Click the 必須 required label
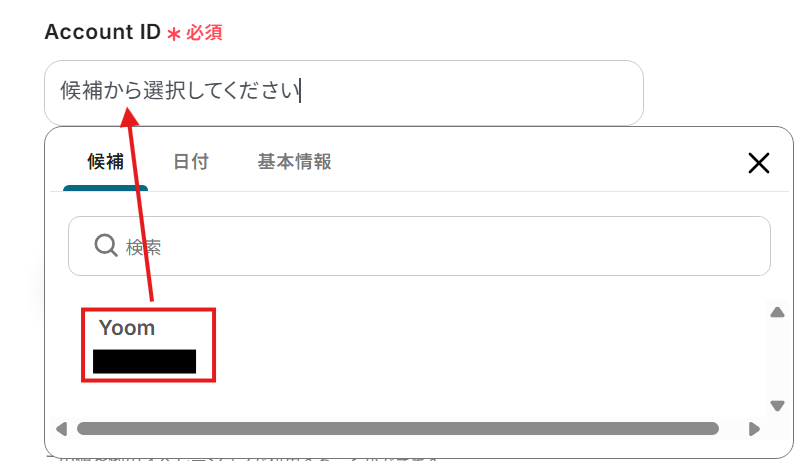 (204, 33)
